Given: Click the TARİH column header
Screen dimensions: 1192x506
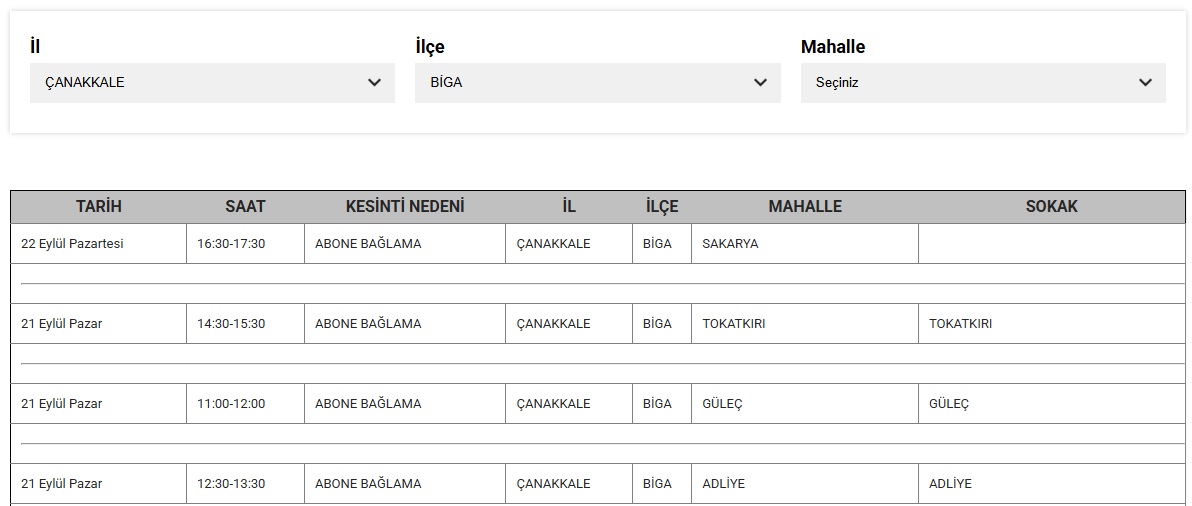Looking at the screenshot, I should coord(99,207).
